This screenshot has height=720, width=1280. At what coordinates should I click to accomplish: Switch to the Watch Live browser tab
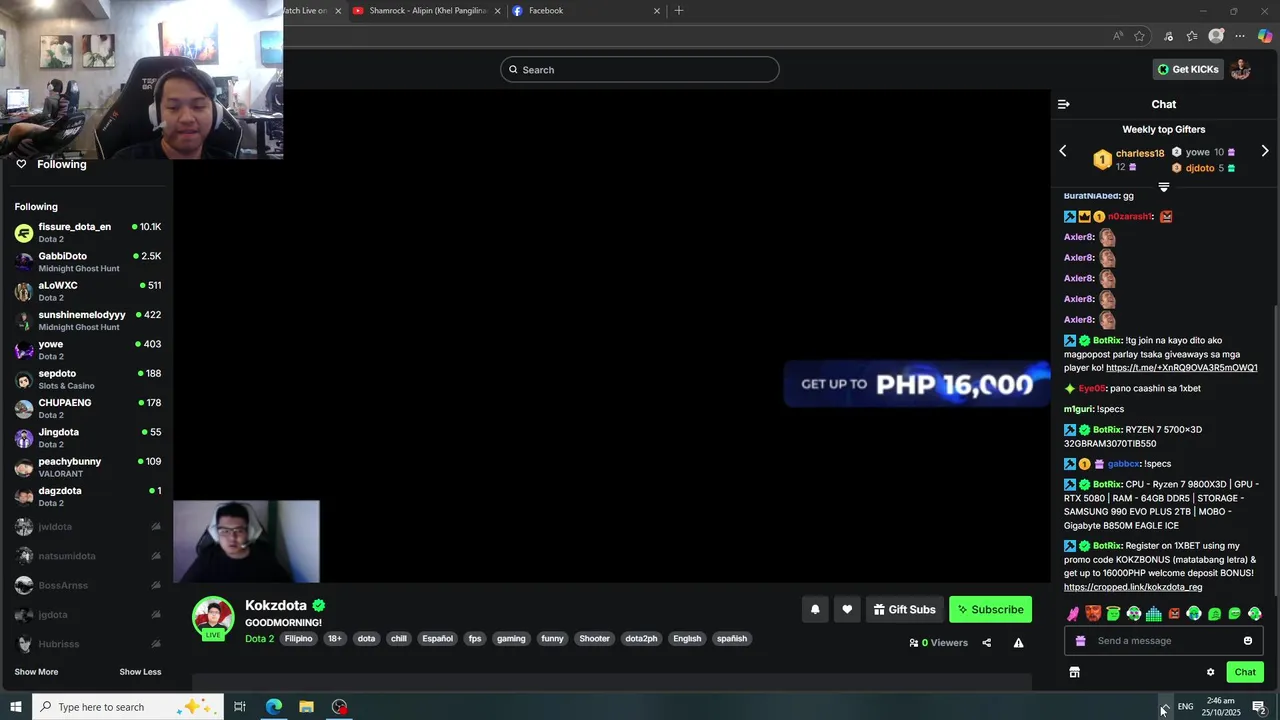click(305, 11)
